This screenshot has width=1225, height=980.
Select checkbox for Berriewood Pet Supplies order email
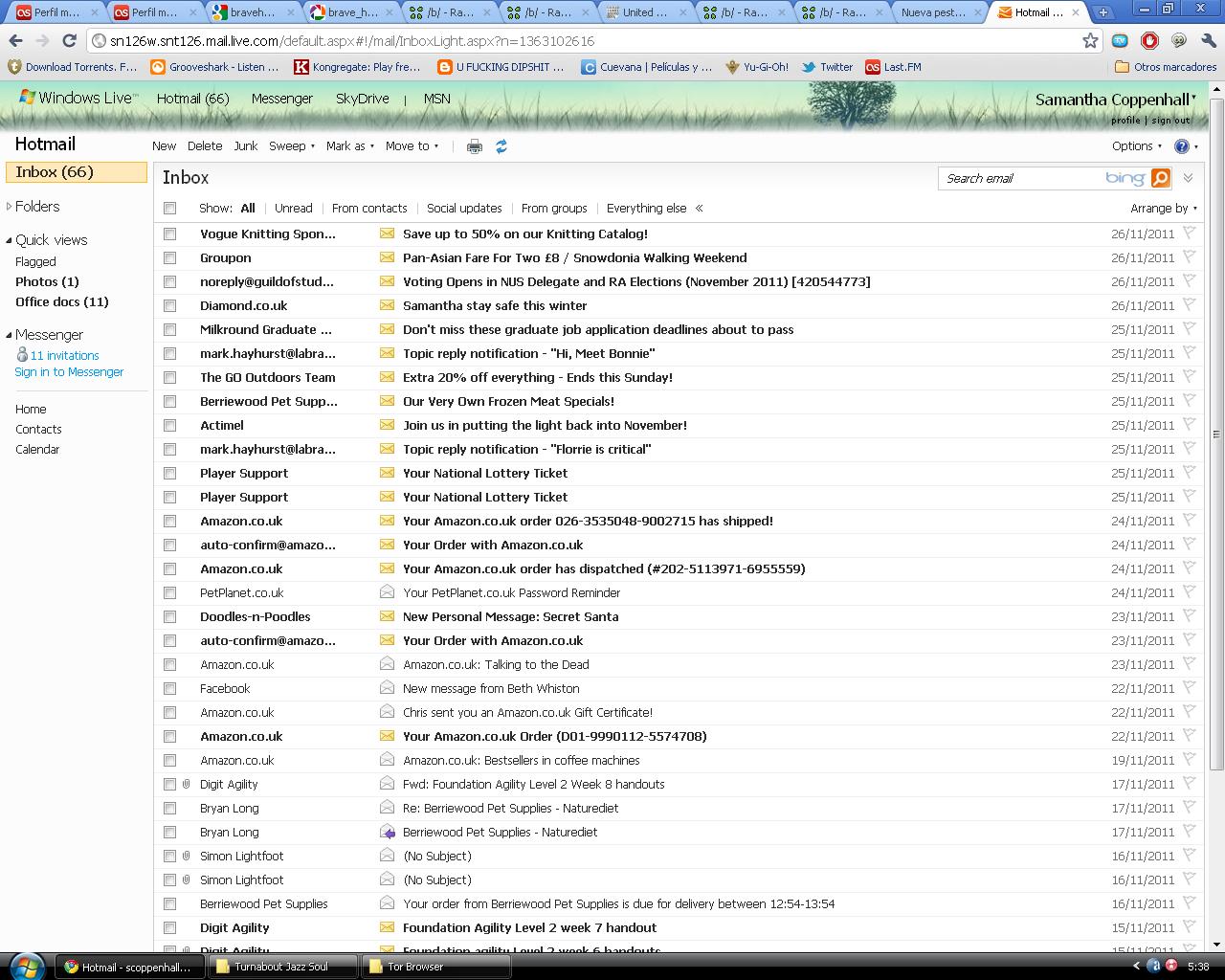tap(170, 903)
